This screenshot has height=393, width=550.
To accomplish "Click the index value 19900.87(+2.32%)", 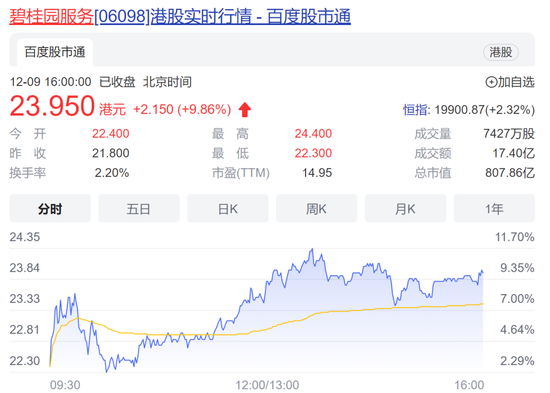I will coord(485,110).
